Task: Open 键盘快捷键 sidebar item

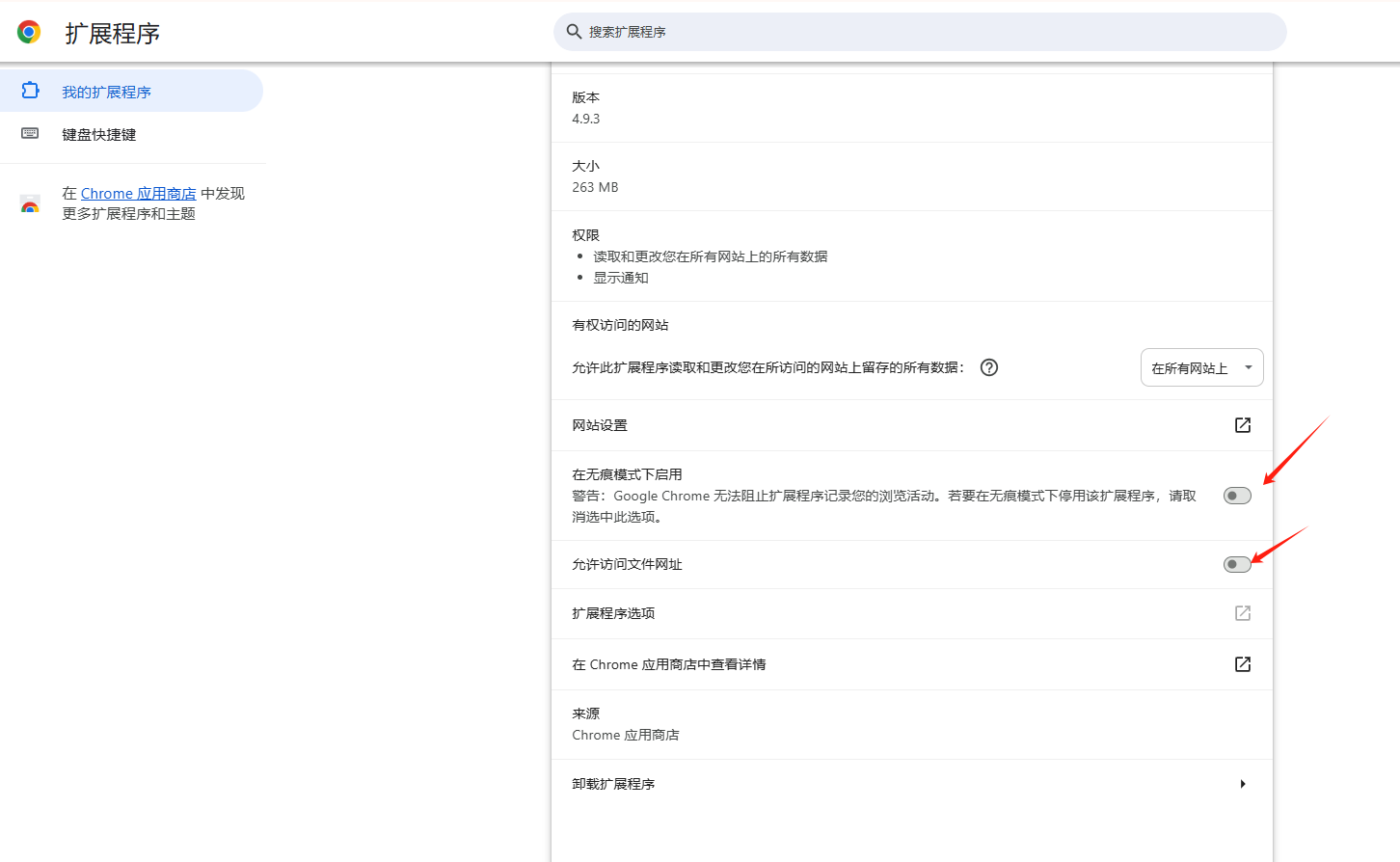Action: 131,134
